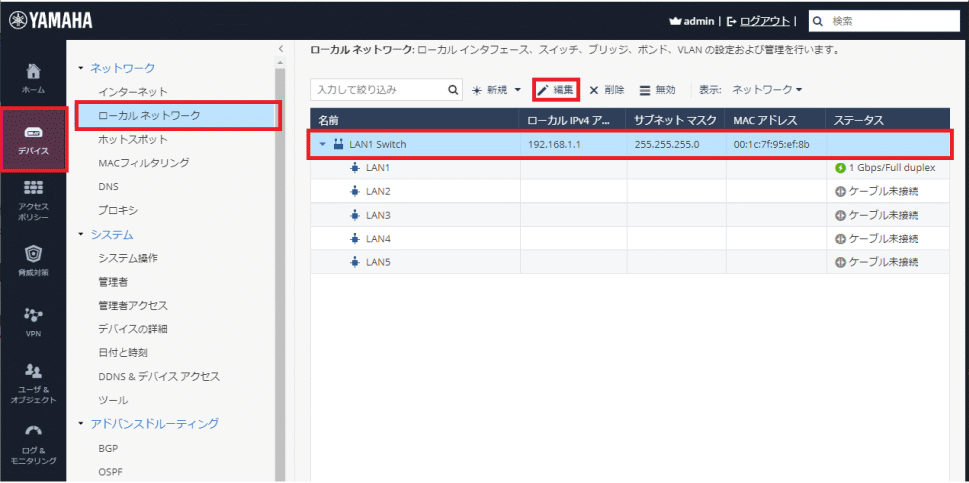The image size is (969, 483).
Task: Collapse the システム tree section
Action: (x=81, y=235)
